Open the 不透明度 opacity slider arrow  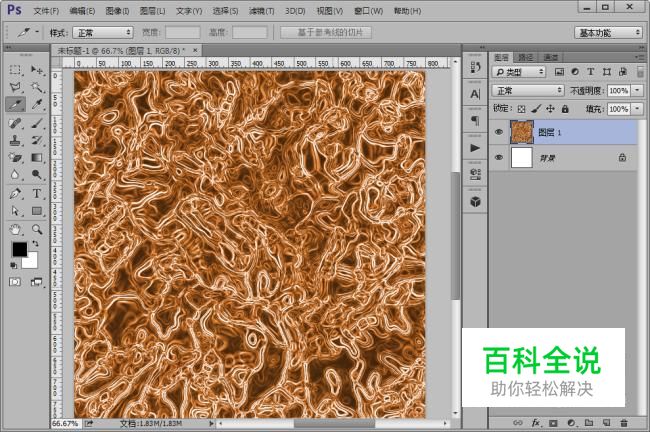[x=637, y=90]
